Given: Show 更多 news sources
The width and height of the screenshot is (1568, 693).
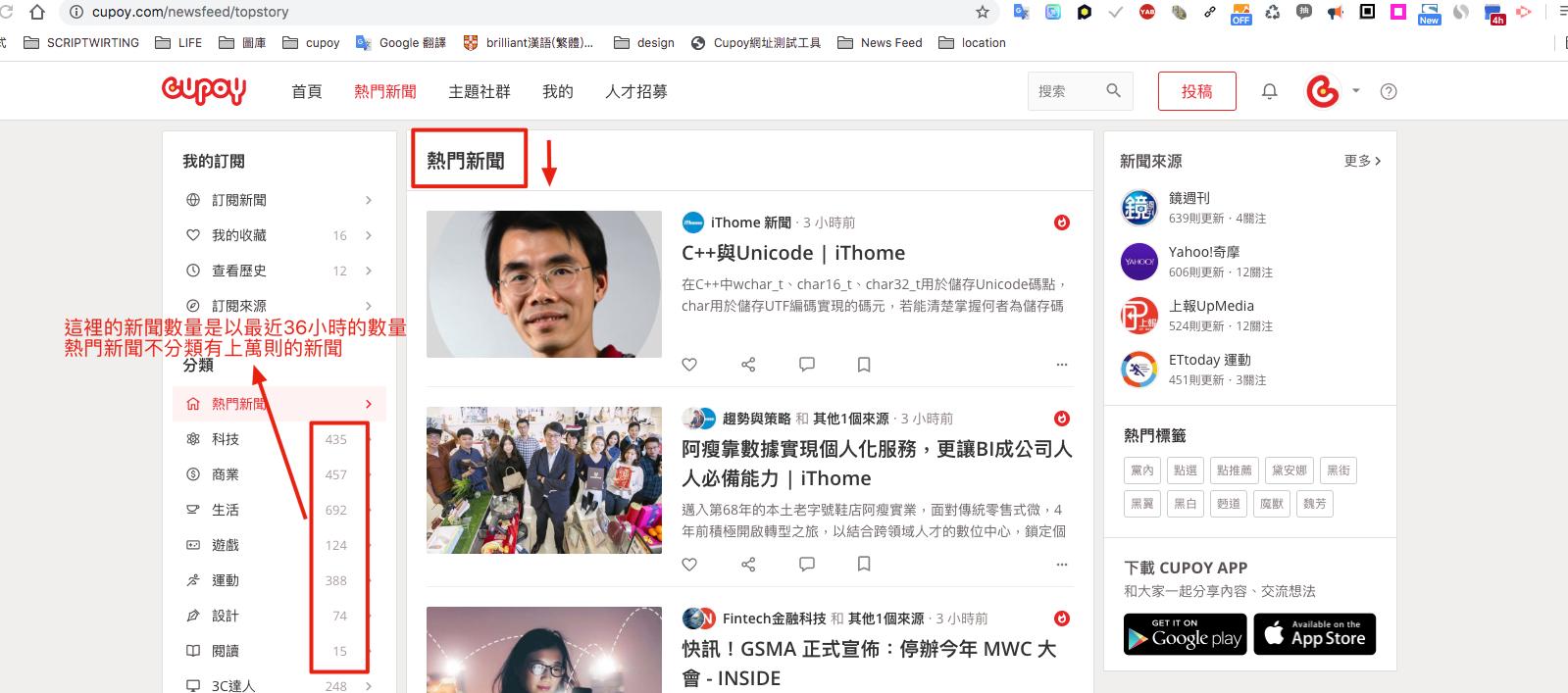Looking at the screenshot, I should point(1362,161).
